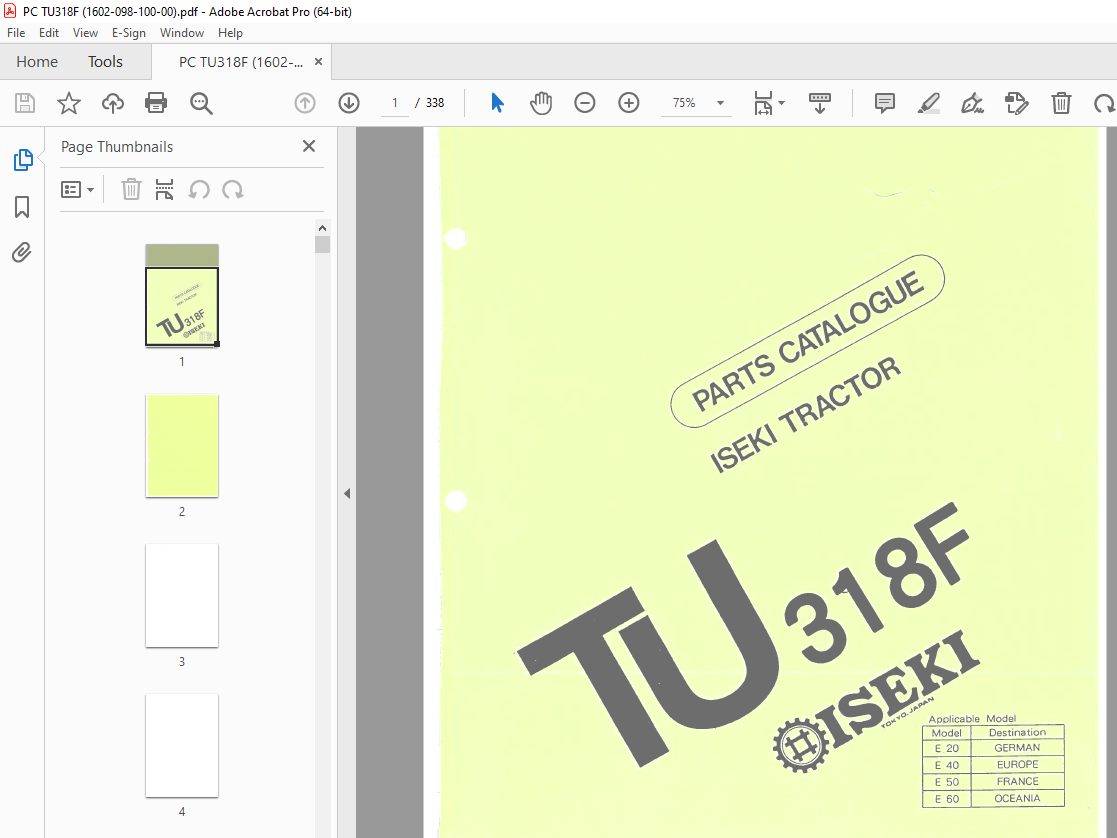Viewport: 1117px width, 838px height.
Task: Go to the previous page arrow
Action: pyautogui.click(x=305, y=103)
